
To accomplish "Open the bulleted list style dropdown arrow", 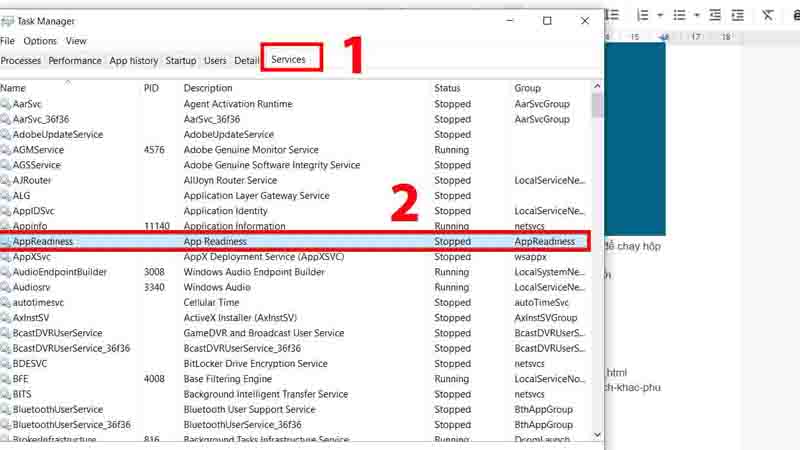I will pyautogui.click(x=696, y=15).
